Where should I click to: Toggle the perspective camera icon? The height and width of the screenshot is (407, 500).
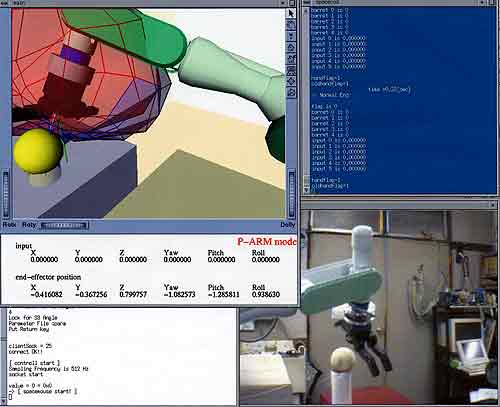[291, 92]
